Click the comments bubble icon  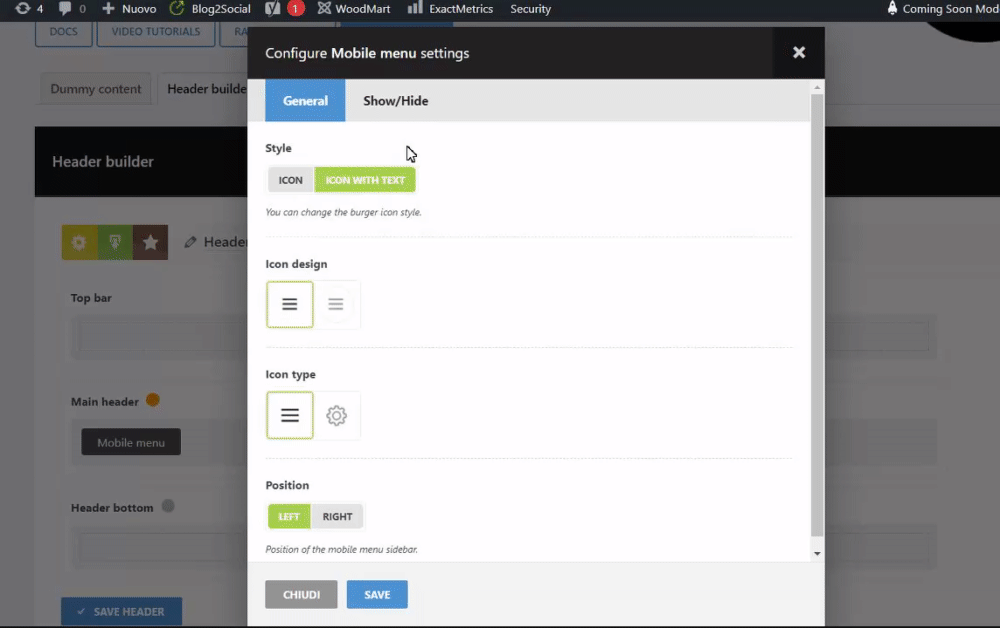click(x=65, y=8)
